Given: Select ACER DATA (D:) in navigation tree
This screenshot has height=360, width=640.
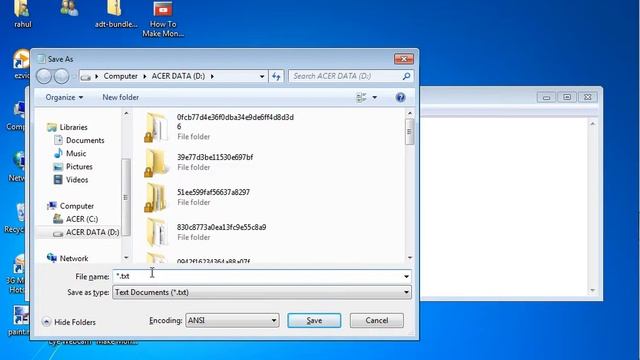Looking at the screenshot, I should (x=93, y=232).
